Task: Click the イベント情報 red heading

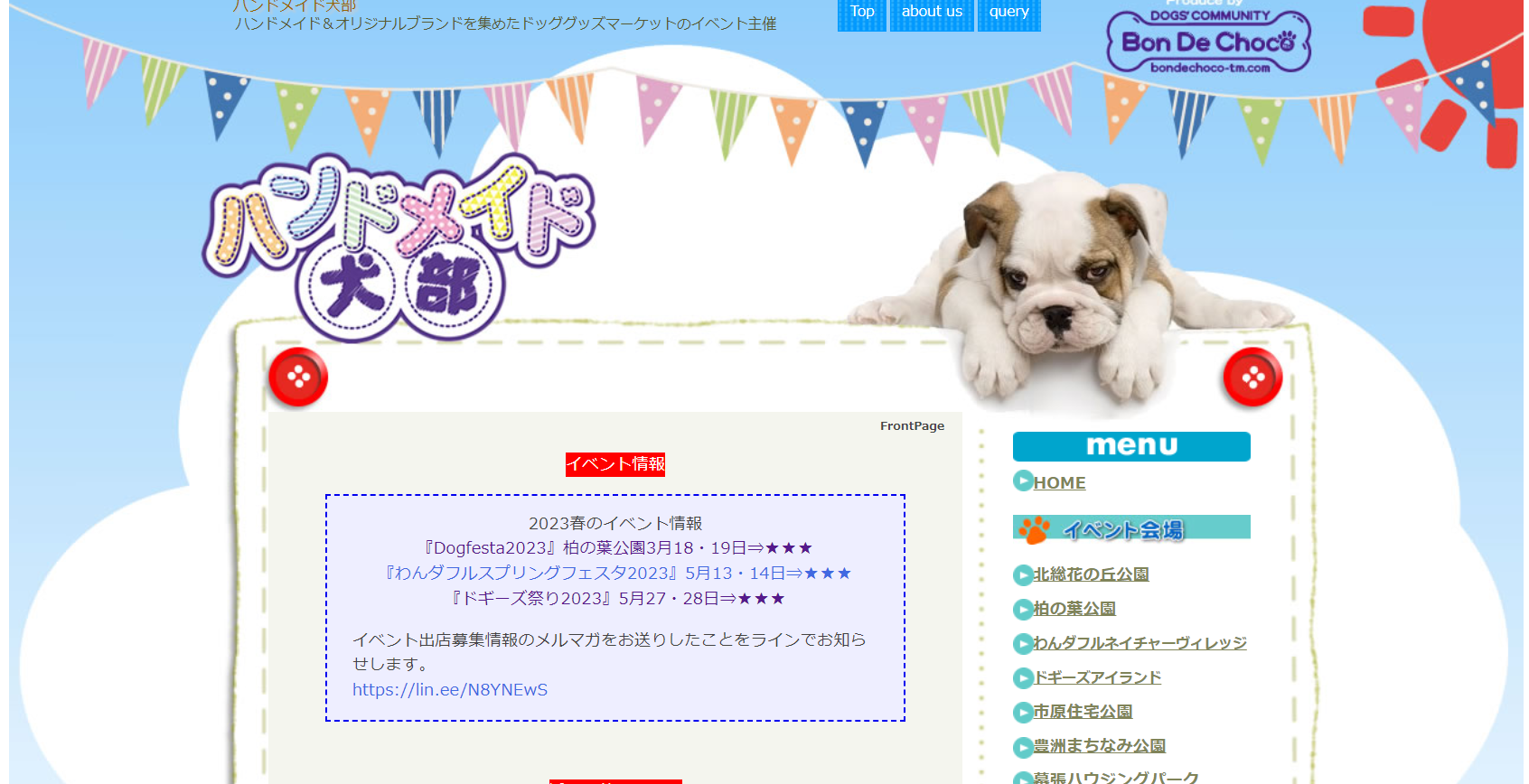Action: click(615, 464)
